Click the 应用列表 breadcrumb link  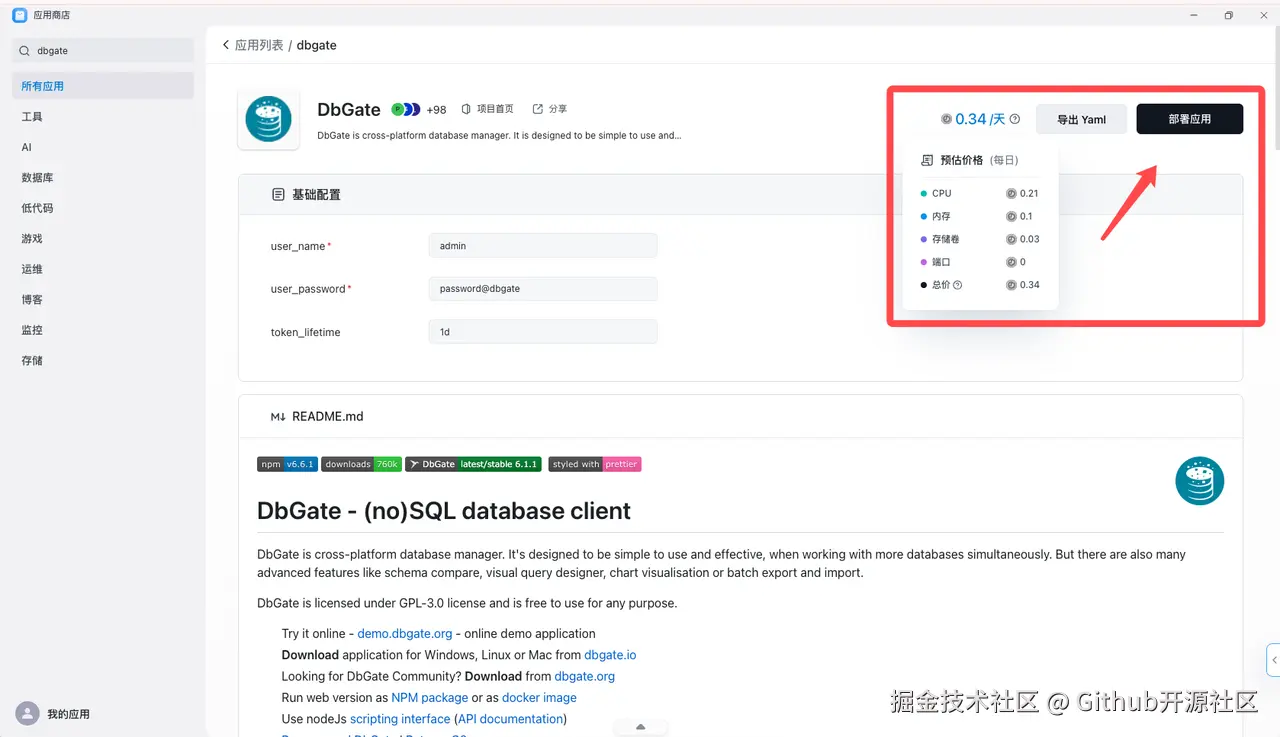tap(259, 45)
